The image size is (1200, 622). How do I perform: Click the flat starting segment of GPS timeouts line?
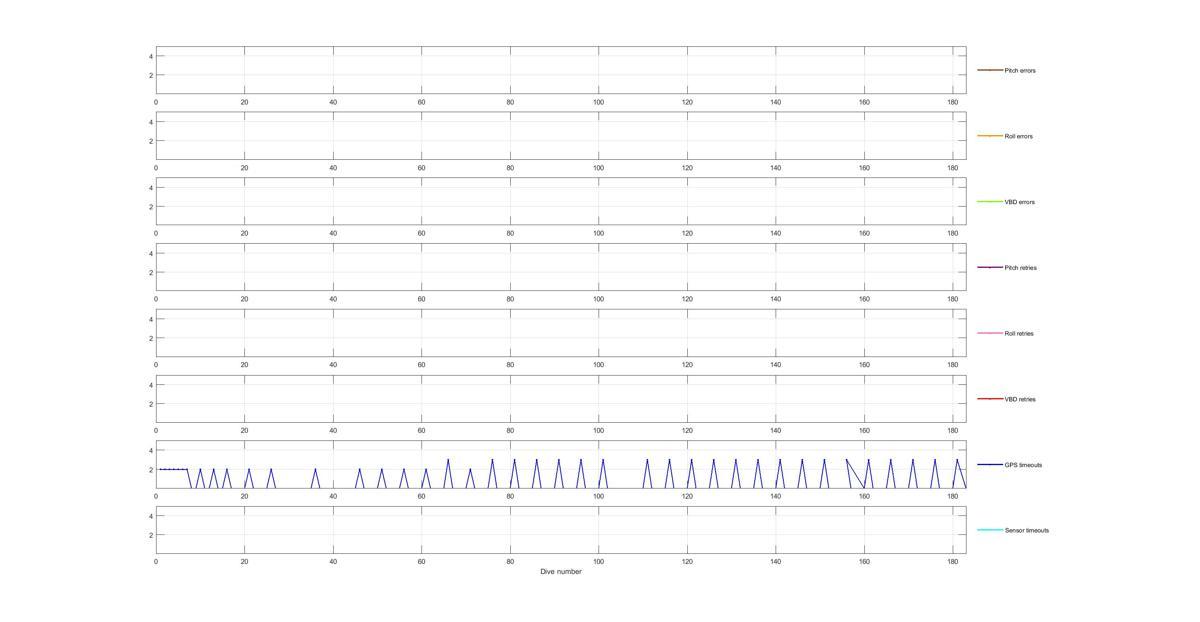coord(173,469)
